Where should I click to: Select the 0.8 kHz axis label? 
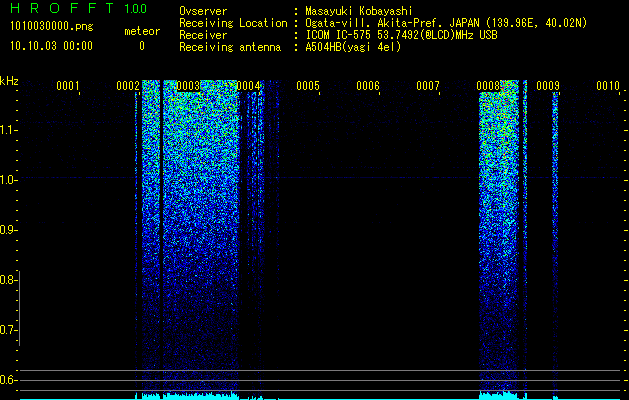pyautogui.click(x=7, y=280)
